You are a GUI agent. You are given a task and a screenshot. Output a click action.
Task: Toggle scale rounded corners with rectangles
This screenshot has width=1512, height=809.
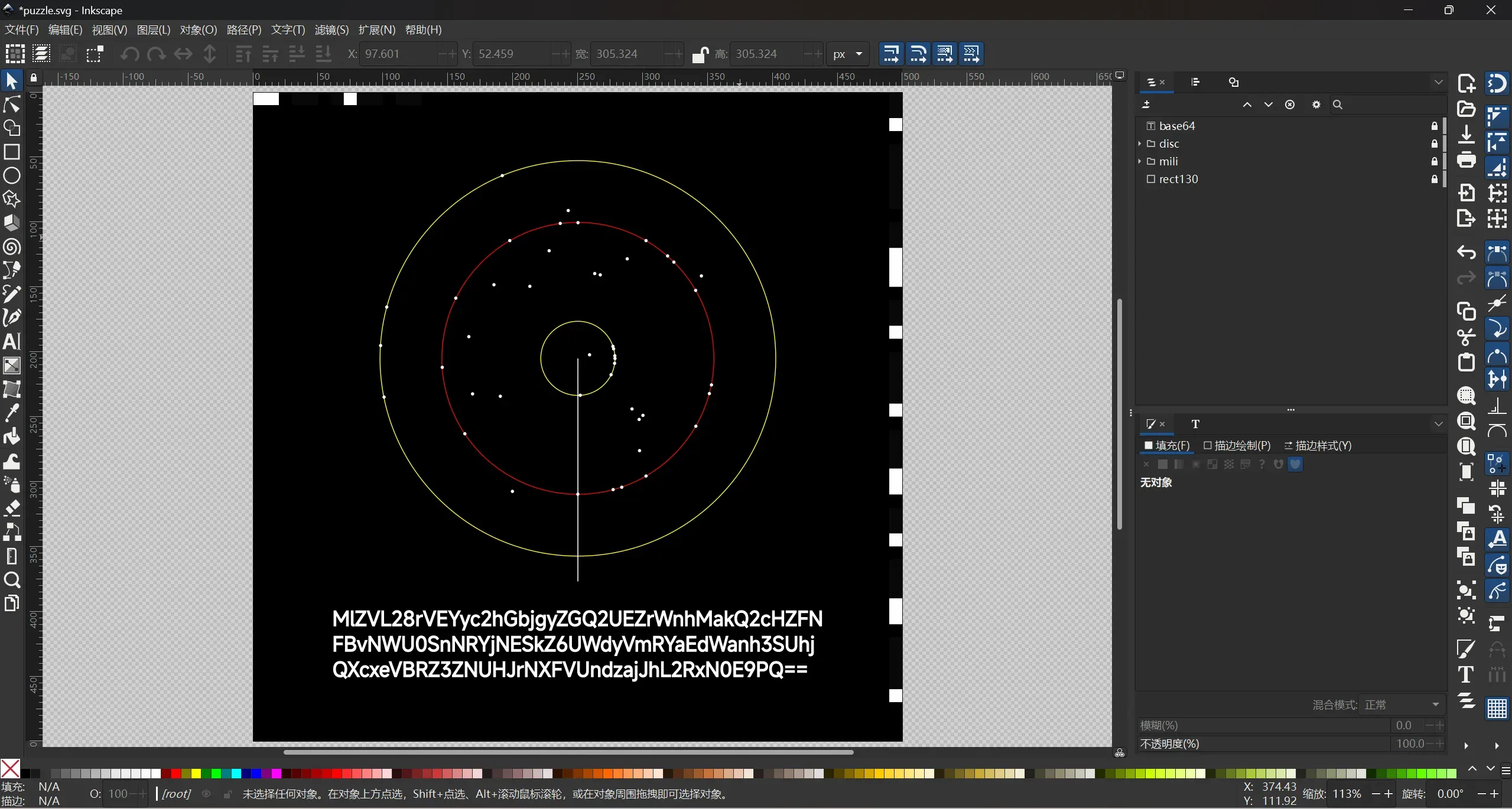[918, 54]
